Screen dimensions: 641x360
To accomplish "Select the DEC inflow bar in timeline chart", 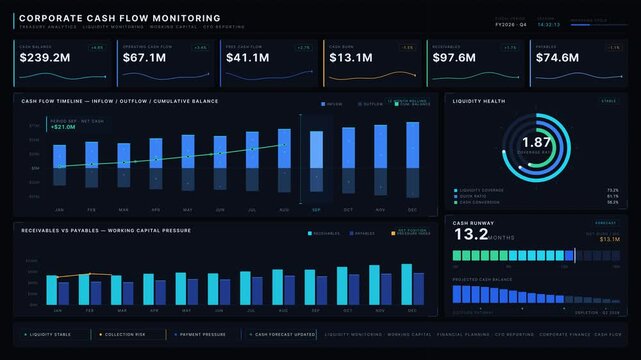I will [412, 145].
